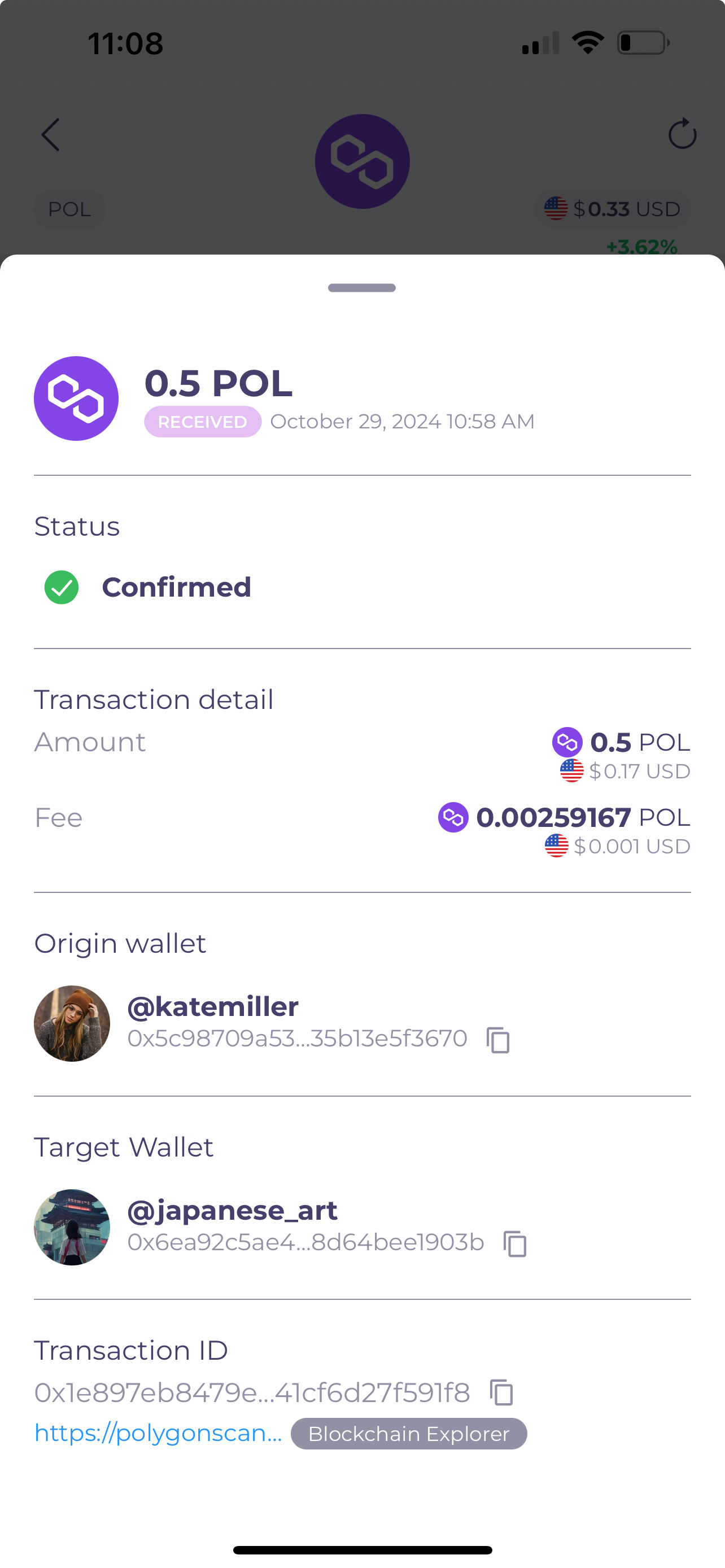The height and width of the screenshot is (1568, 725).
Task: Copy the target wallet address
Action: tap(515, 1243)
